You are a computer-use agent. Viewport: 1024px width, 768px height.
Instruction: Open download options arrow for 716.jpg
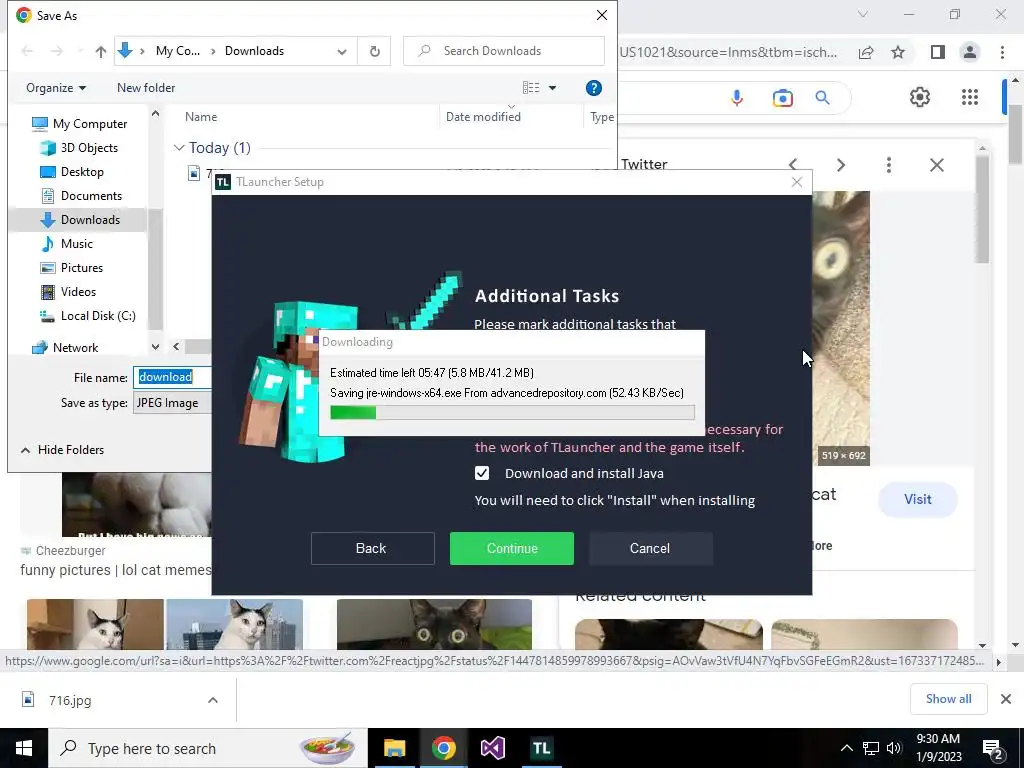212,700
